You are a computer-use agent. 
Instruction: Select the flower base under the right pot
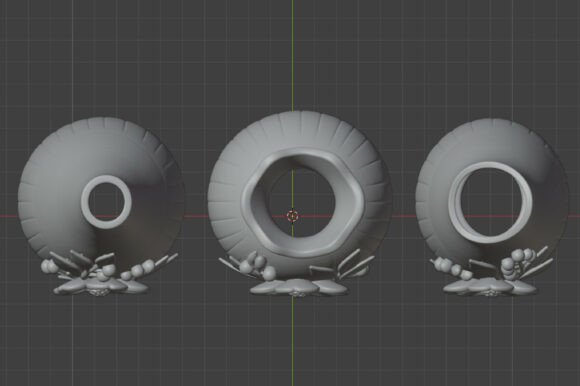pyautogui.click(x=489, y=287)
